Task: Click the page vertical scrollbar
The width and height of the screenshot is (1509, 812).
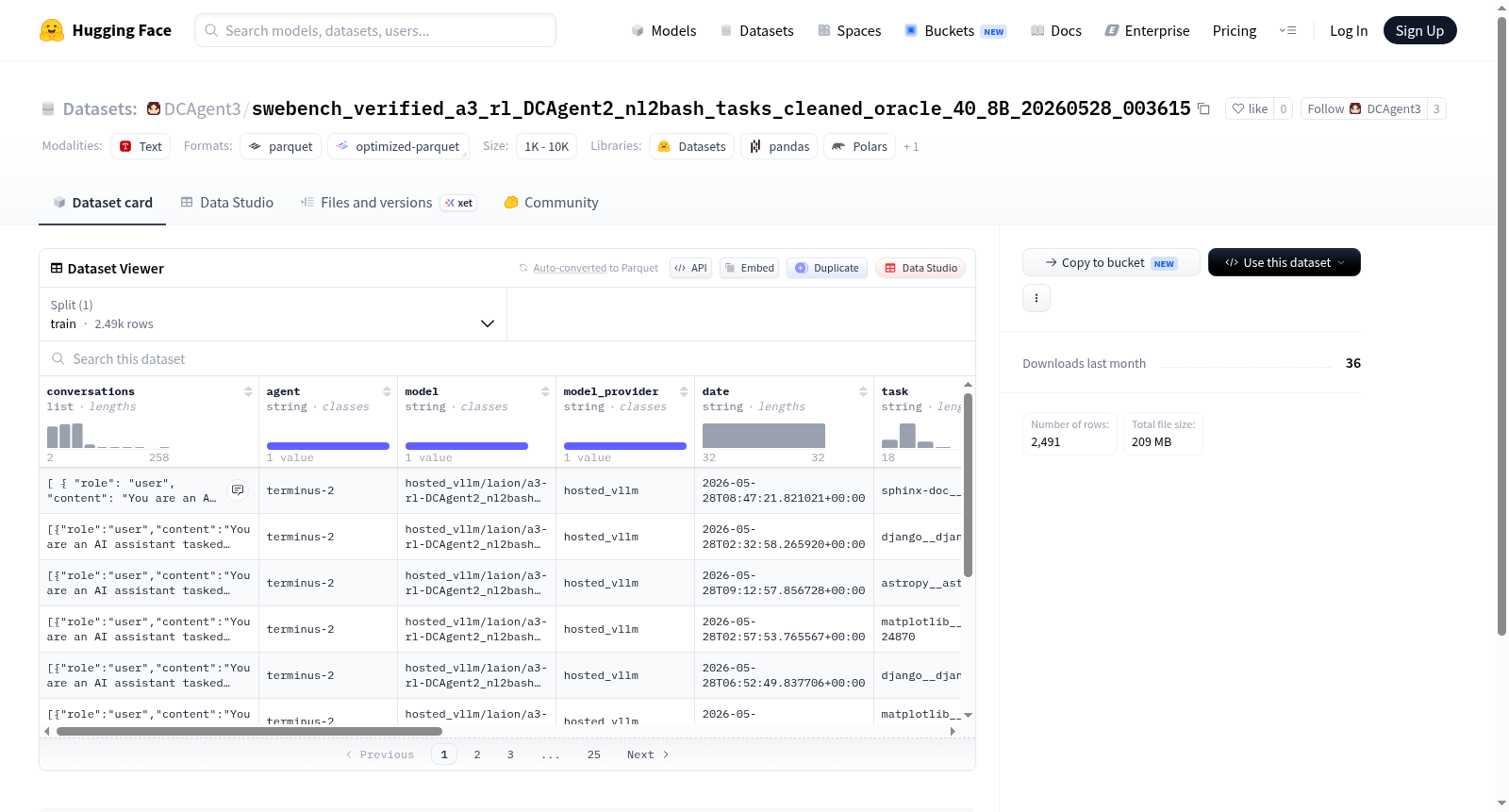Action: point(1501,325)
